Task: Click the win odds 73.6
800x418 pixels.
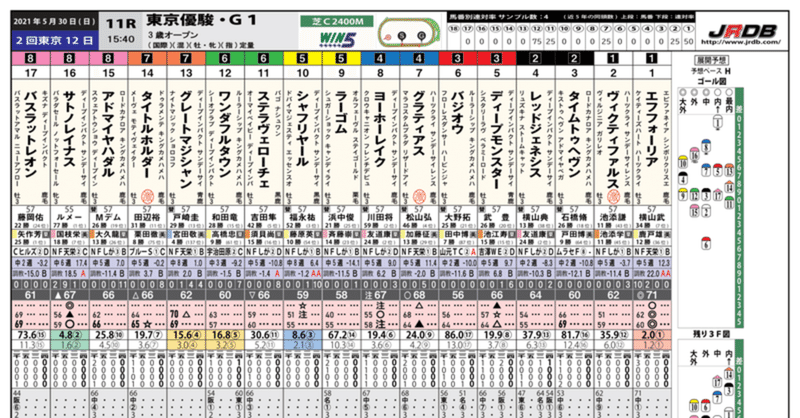Action: (26, 335)
